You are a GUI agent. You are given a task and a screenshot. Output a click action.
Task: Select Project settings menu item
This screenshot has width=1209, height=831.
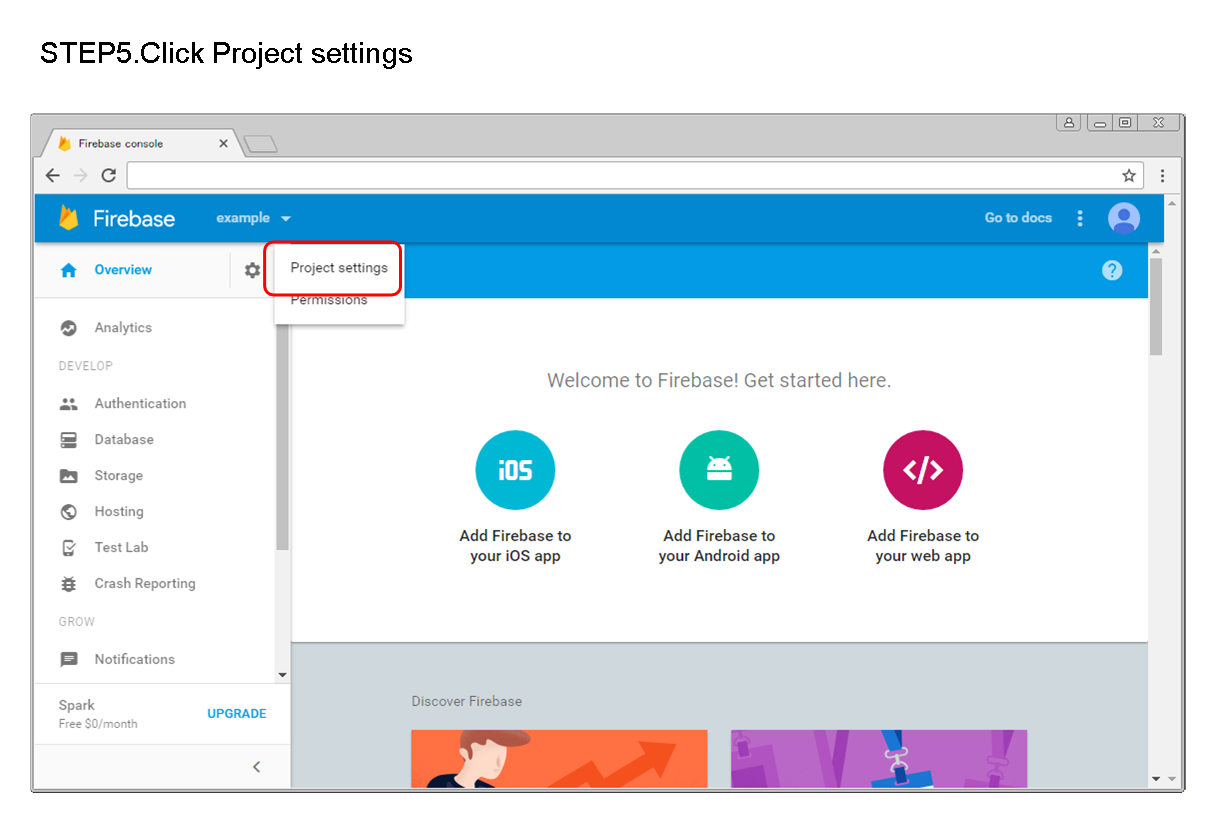coord(338,268)
